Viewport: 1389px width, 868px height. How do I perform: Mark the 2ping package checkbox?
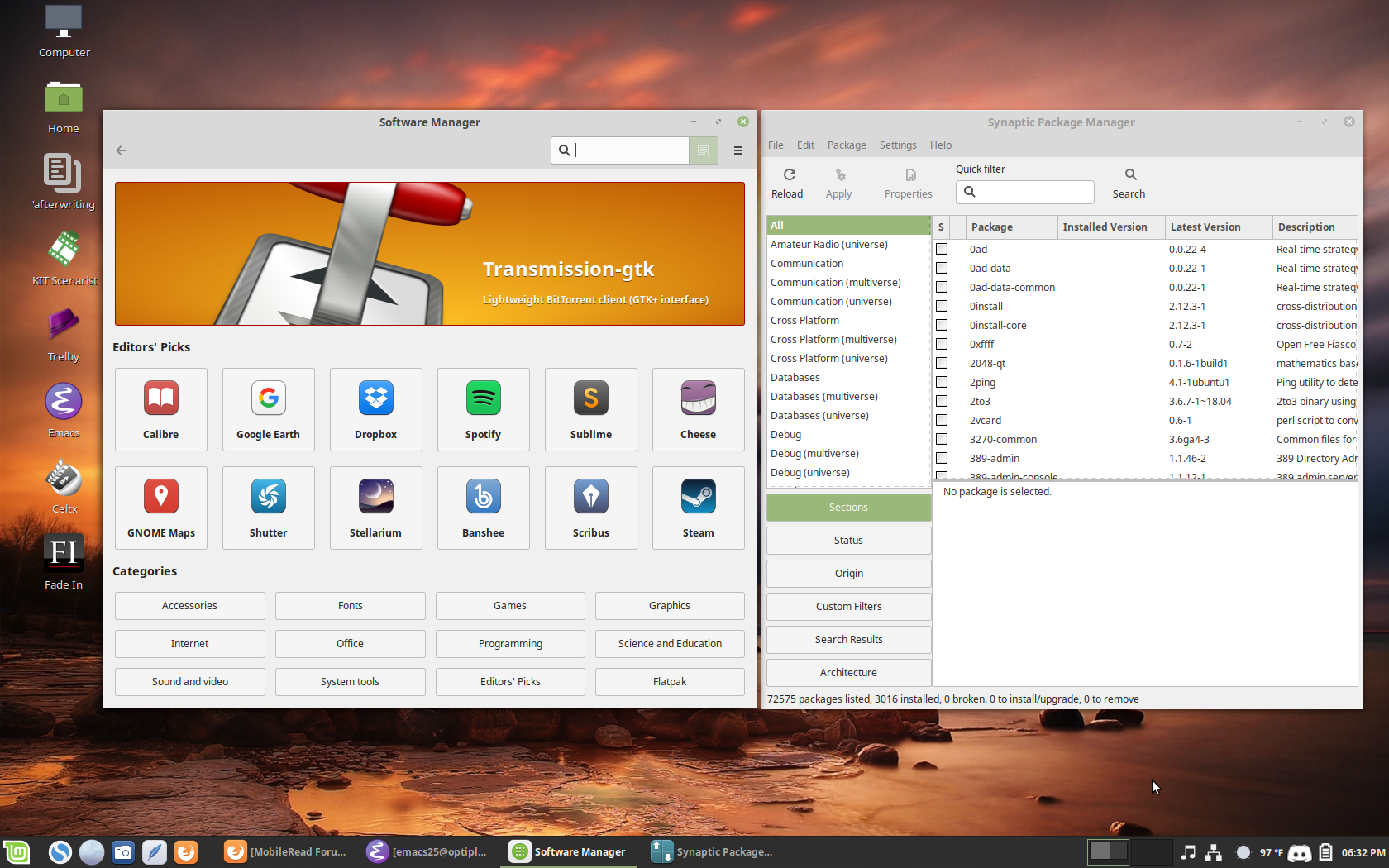[942, 382]
